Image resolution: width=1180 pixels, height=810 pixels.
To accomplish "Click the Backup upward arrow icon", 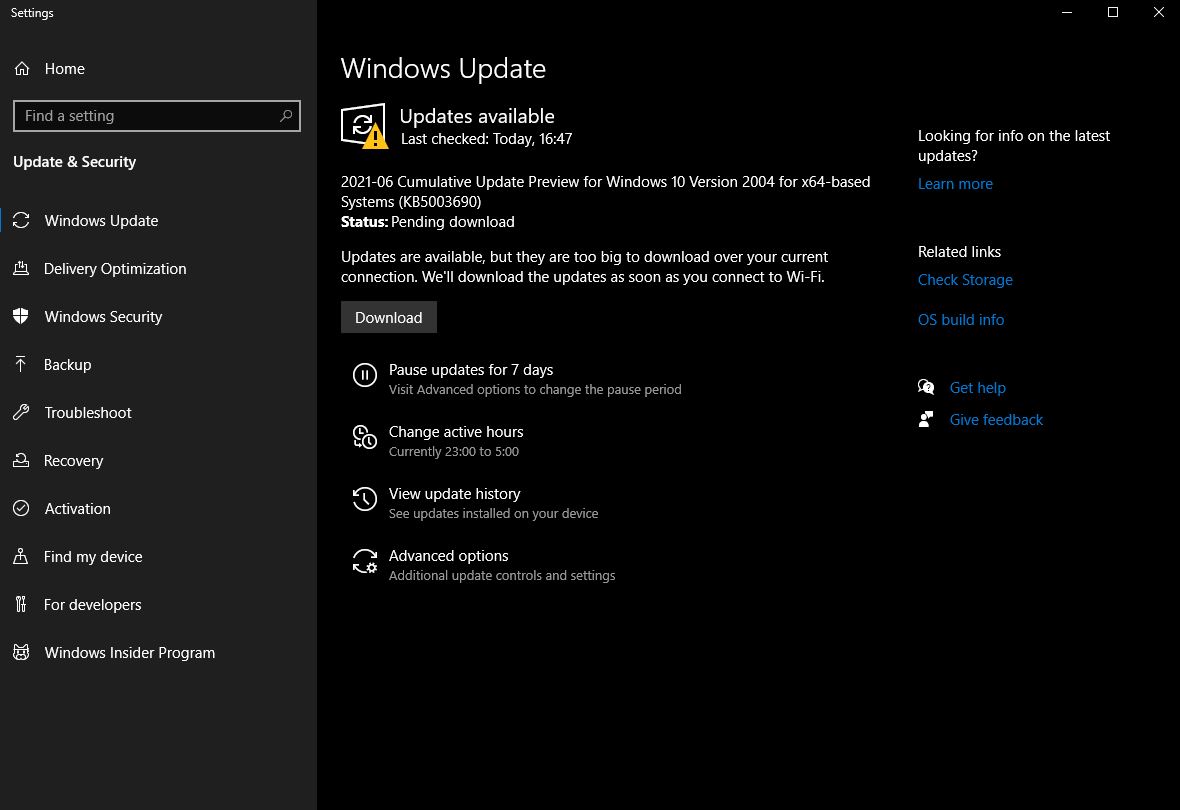I will click(x=20, y=364).
